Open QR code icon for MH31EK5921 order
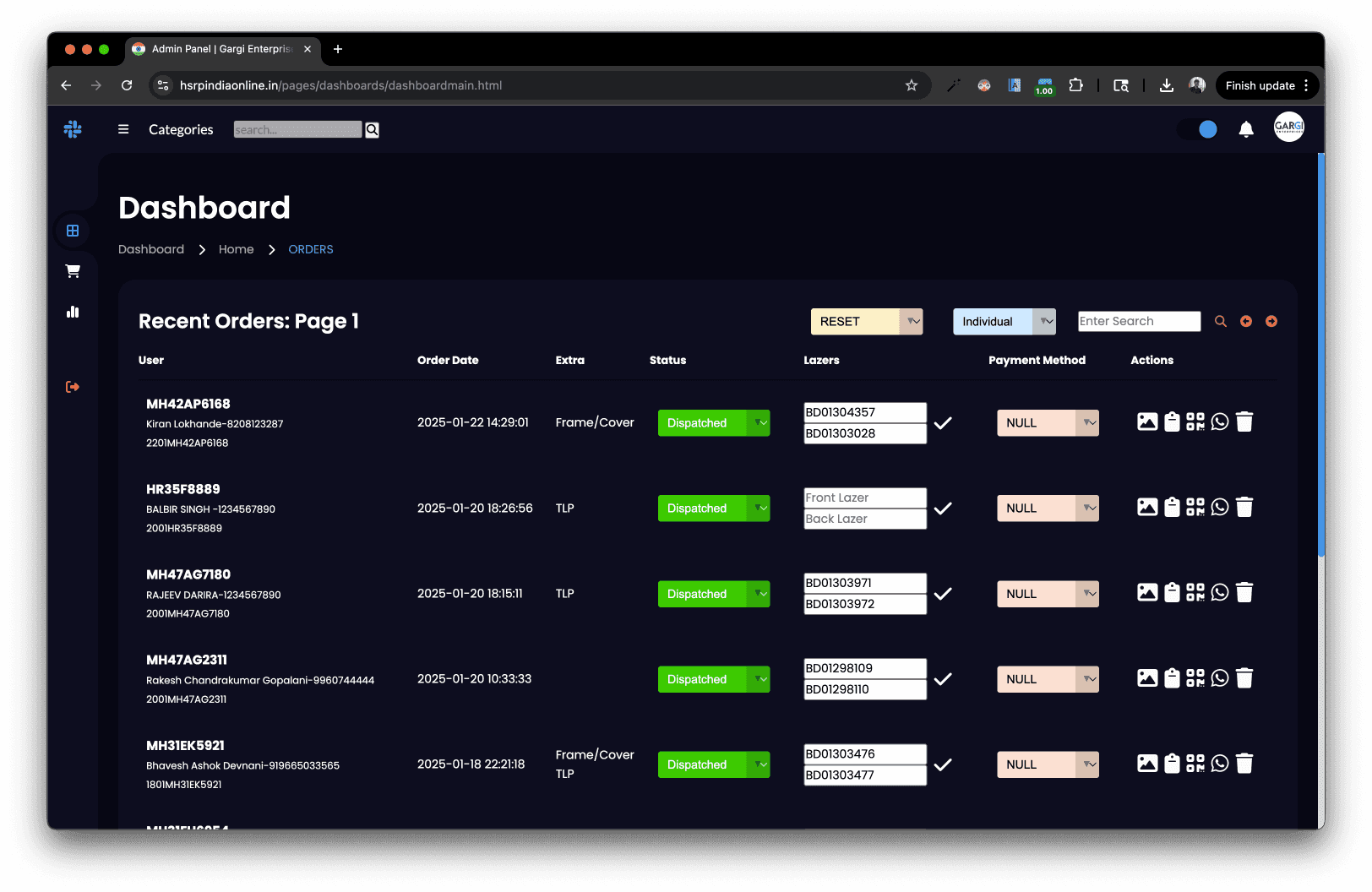Image resolution: width=1372 pixels, height=892 pixels. [1195, 763]
